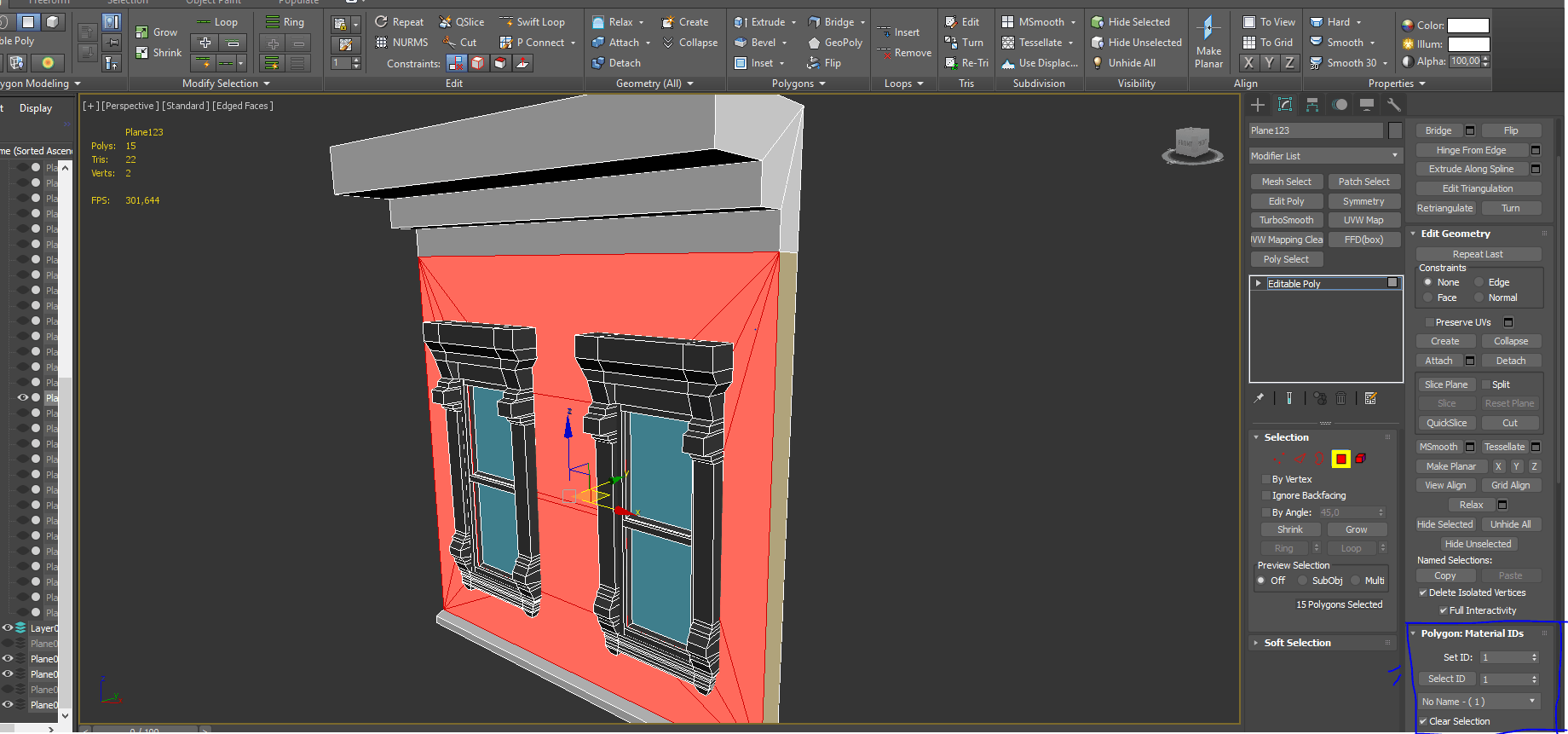
Task: Switch to the Display tab
Action: pyautogui.click(x=36, y=108)
